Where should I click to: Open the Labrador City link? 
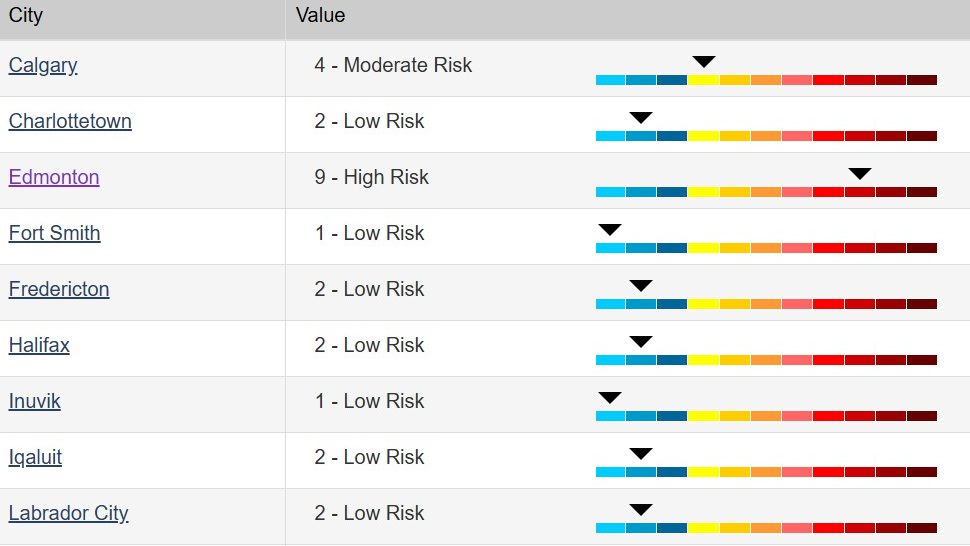[68, 514]
